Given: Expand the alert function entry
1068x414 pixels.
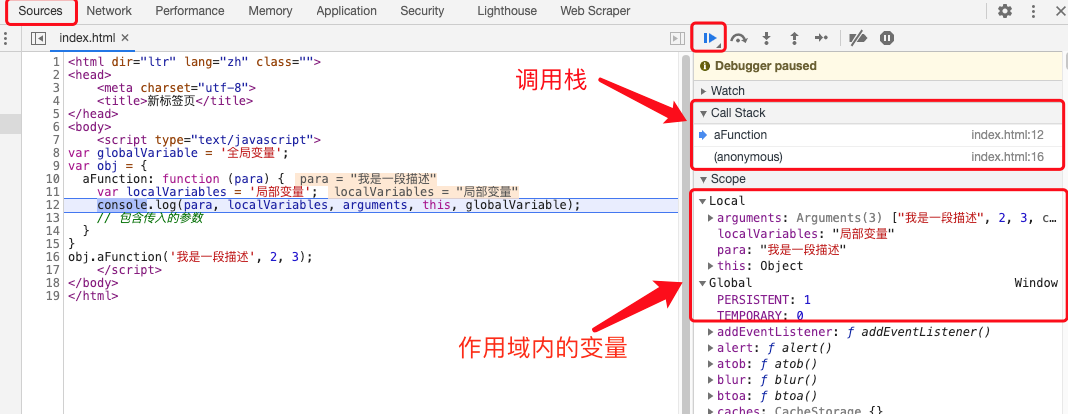Looking at the screenshot, I should click(x=711, y=348).
